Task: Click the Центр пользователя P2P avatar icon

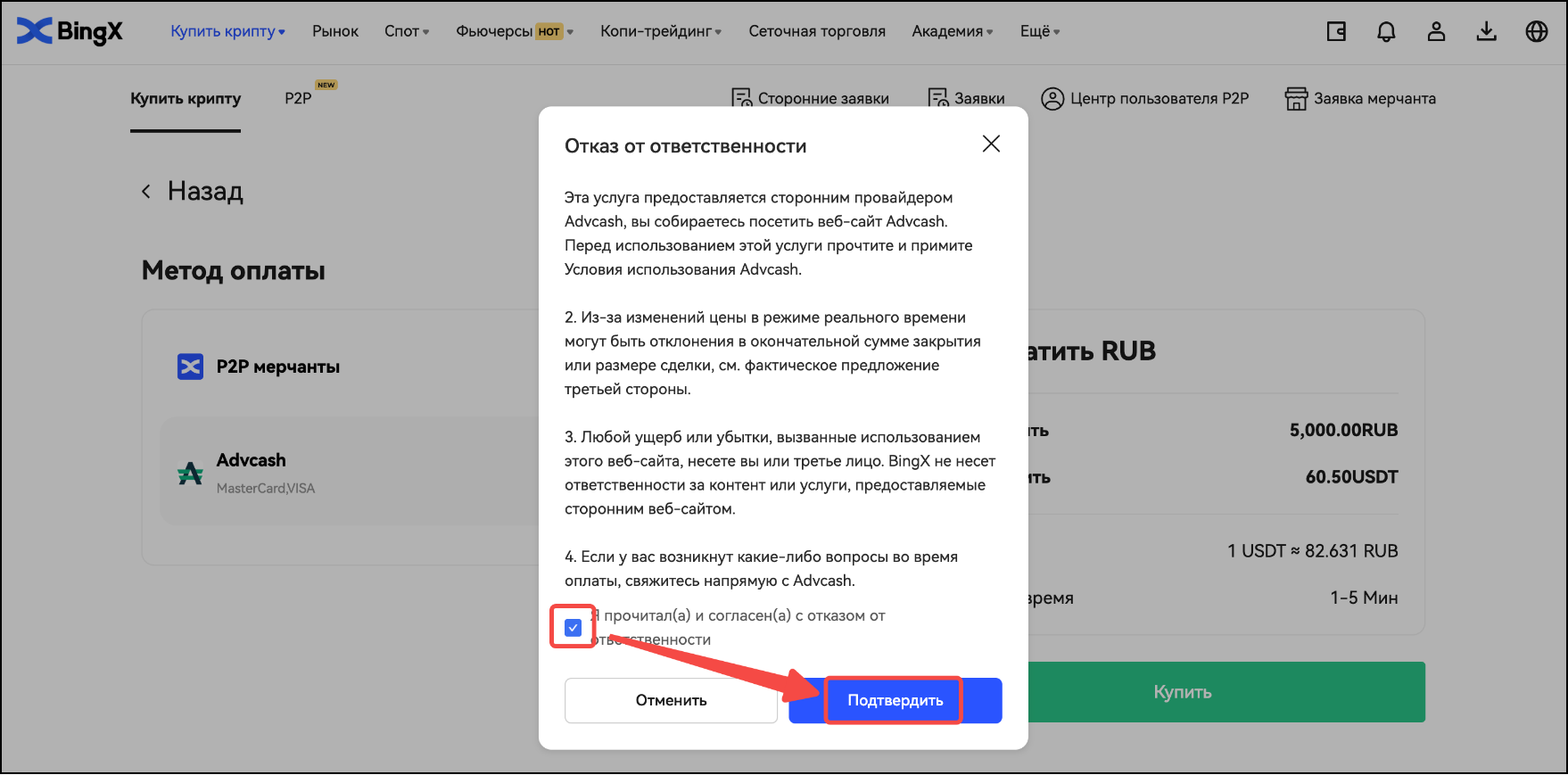Action: point(1052,98)
